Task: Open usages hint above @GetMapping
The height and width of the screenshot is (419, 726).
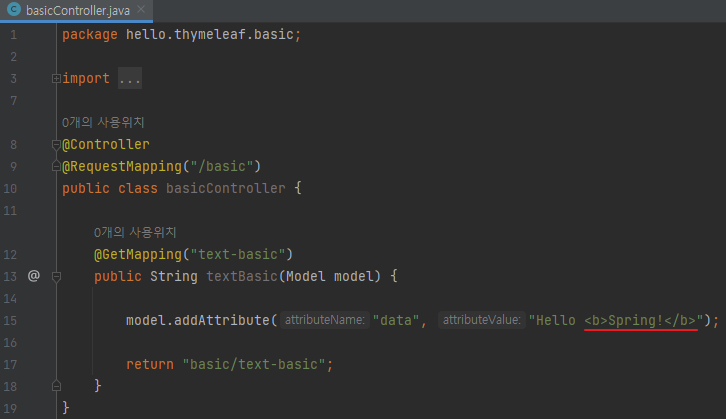Action: (135, 232)
